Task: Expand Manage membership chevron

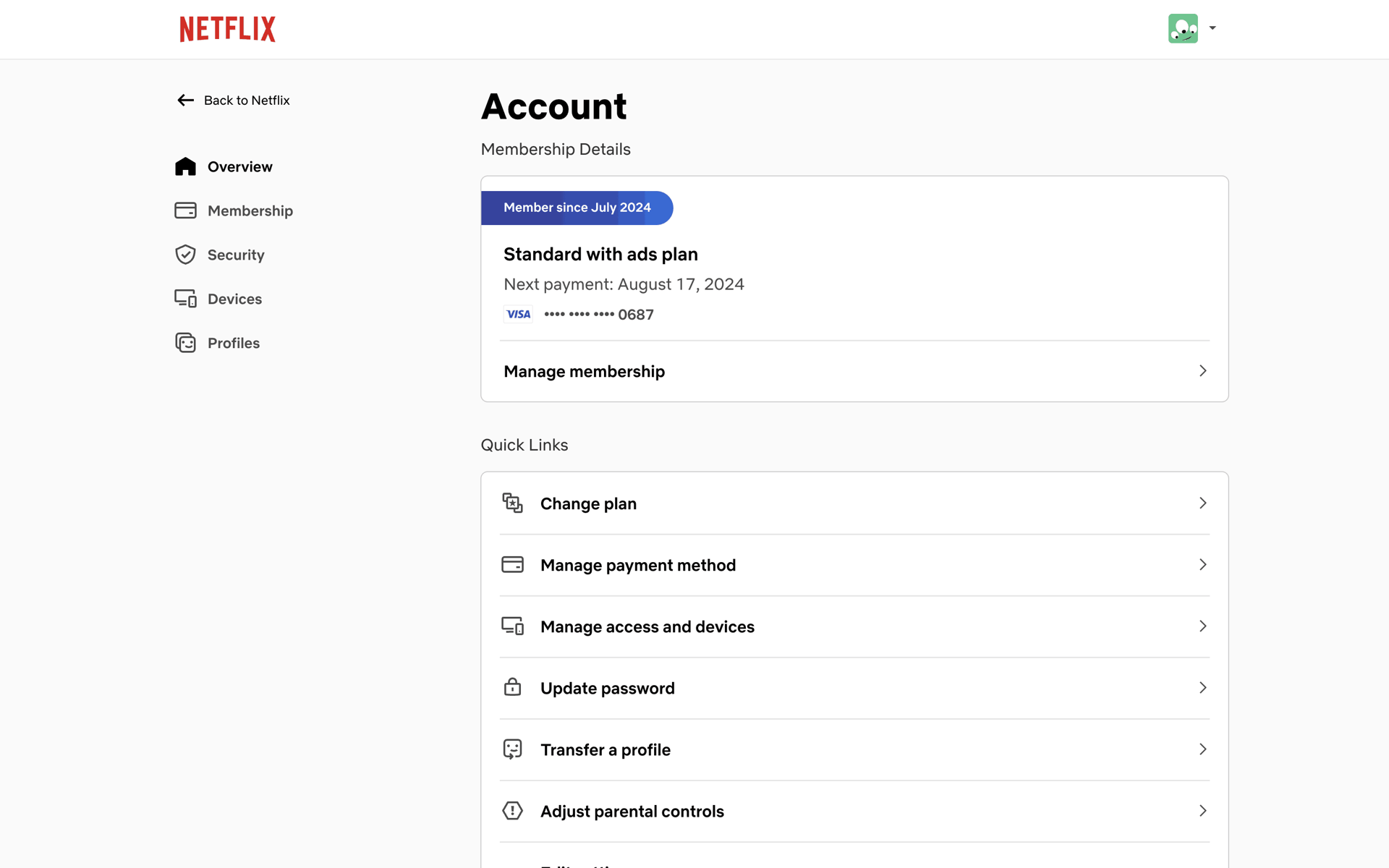Action: click(x=1202, y=371)
